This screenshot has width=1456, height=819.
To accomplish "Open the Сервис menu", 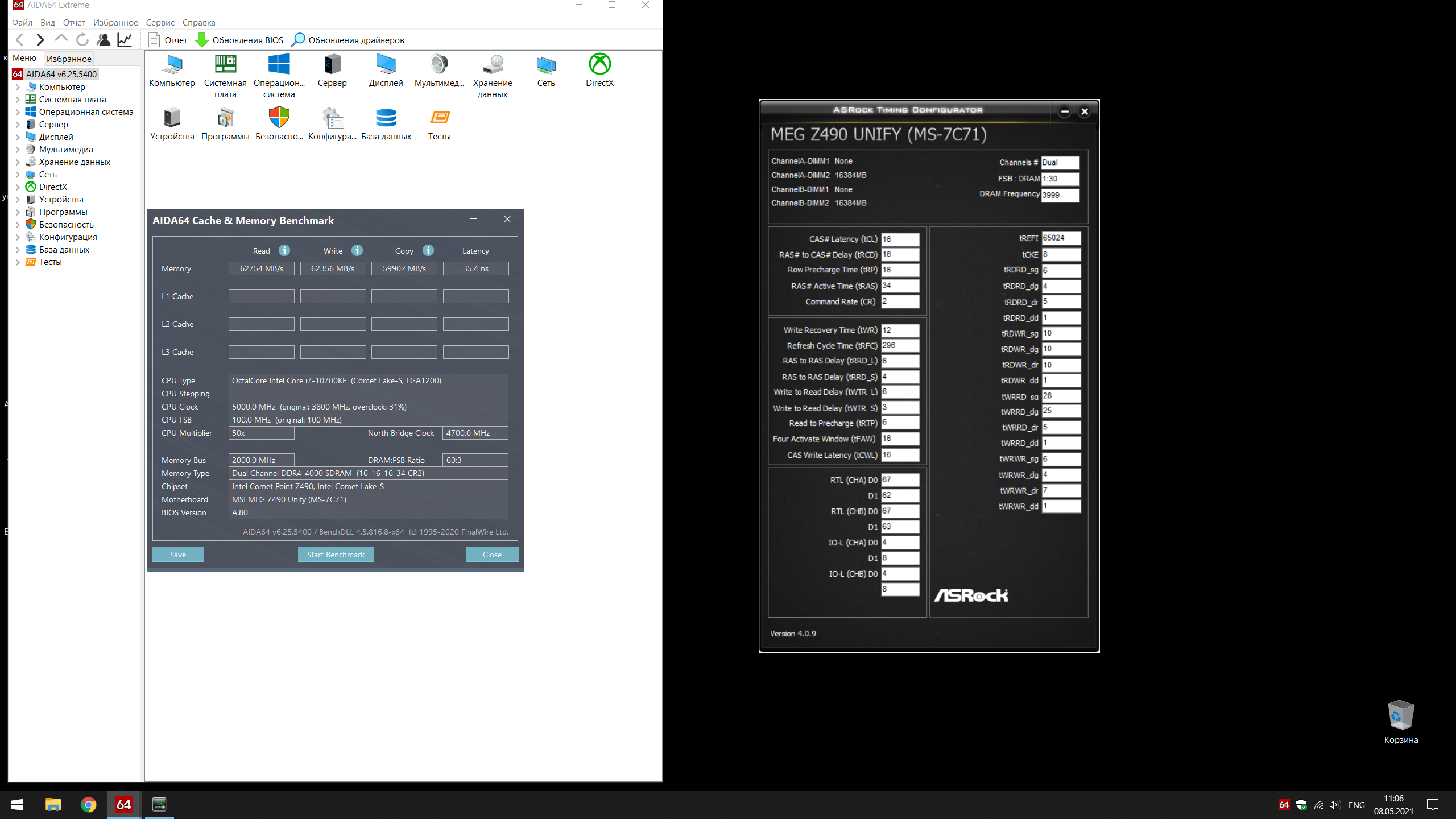I will pyautogui.click(x=160, y=23).
